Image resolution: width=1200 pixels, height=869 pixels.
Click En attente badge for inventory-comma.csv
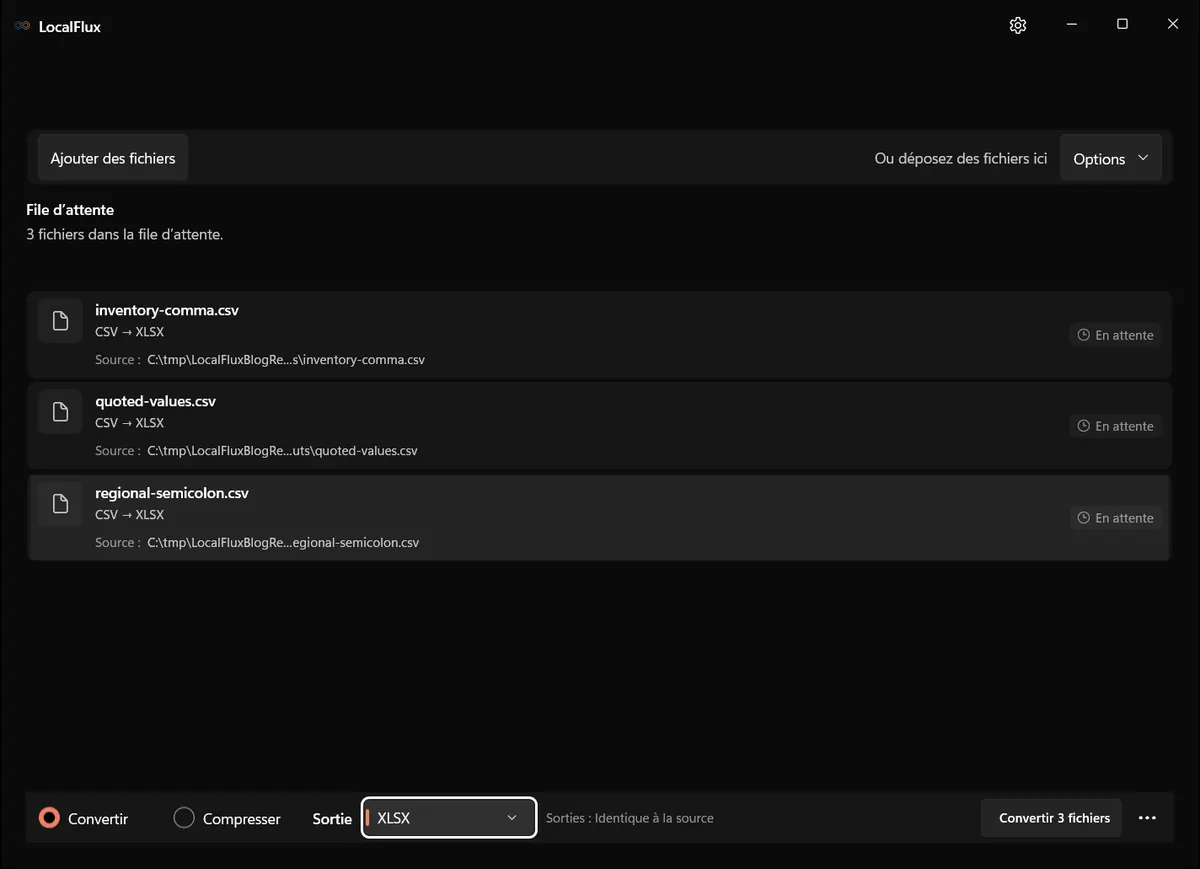click(x=1115, y=335)
